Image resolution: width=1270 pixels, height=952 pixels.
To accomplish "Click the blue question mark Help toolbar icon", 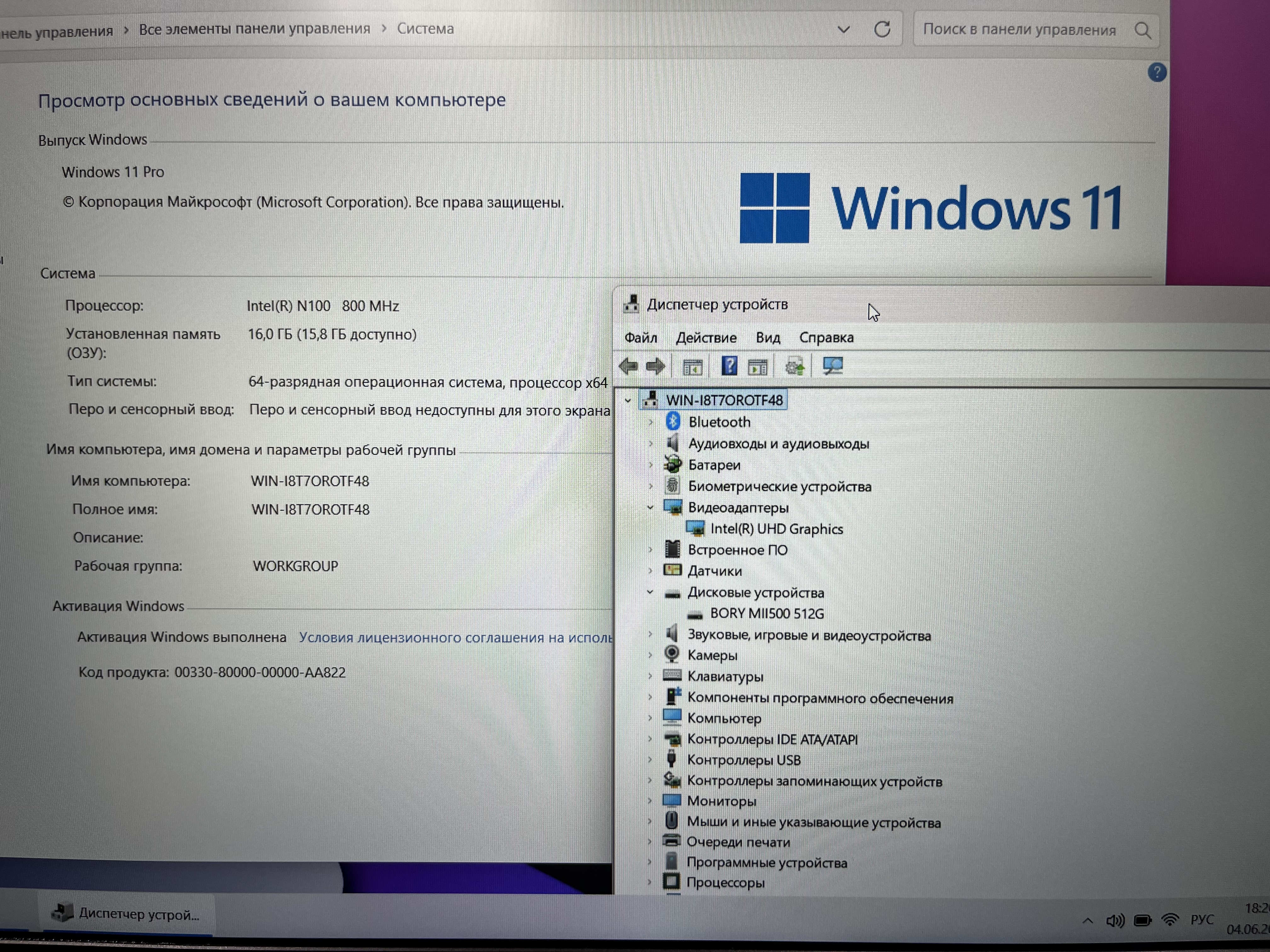I will click(729, 365).
